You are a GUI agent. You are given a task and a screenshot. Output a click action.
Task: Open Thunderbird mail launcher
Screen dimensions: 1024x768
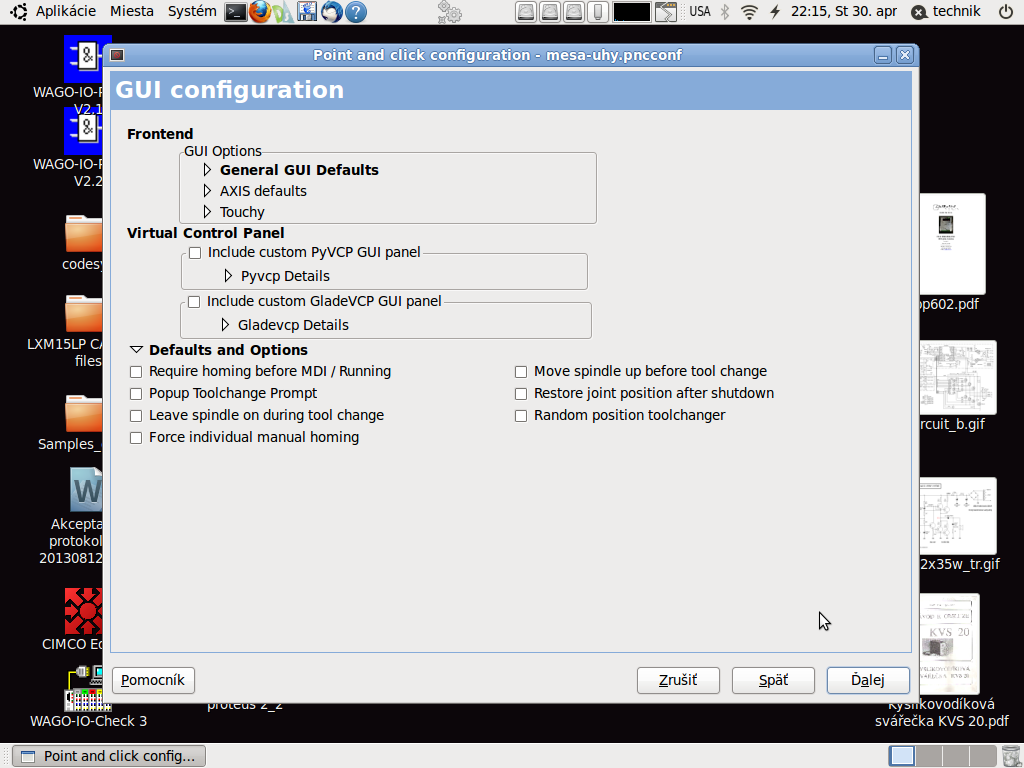pyautogui.click(x=332, y=12)
